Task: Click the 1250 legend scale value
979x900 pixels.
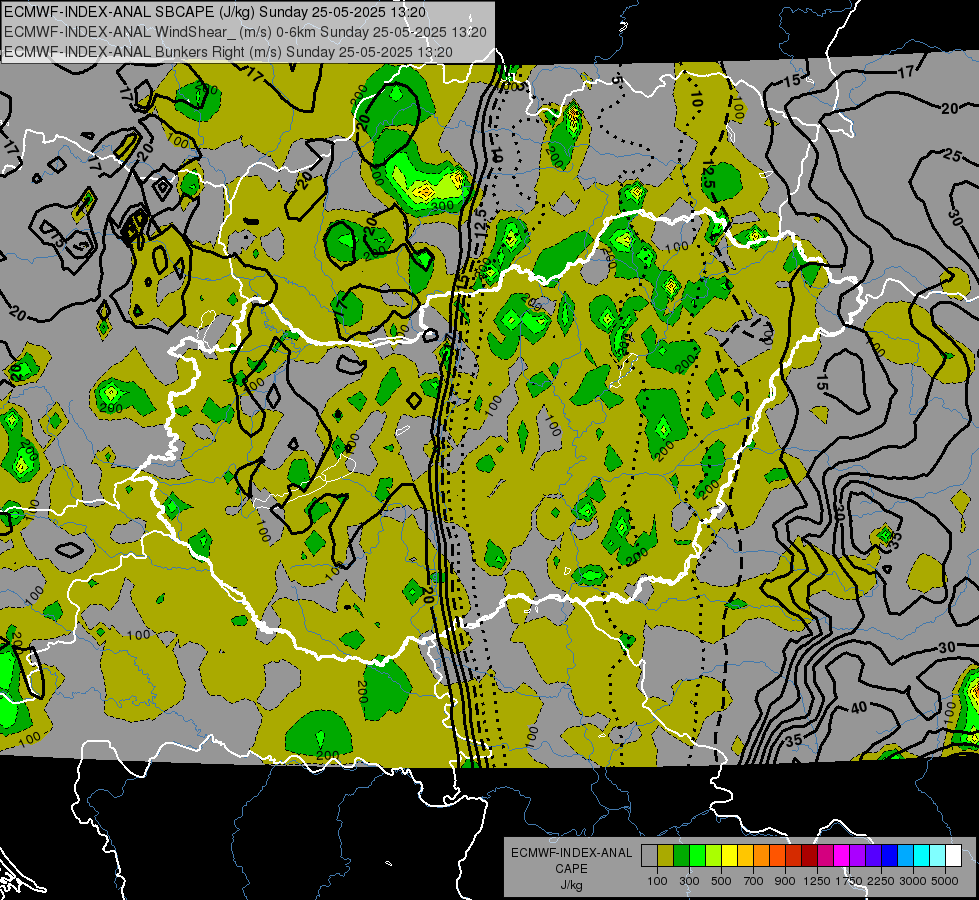Action: point(817,881)
